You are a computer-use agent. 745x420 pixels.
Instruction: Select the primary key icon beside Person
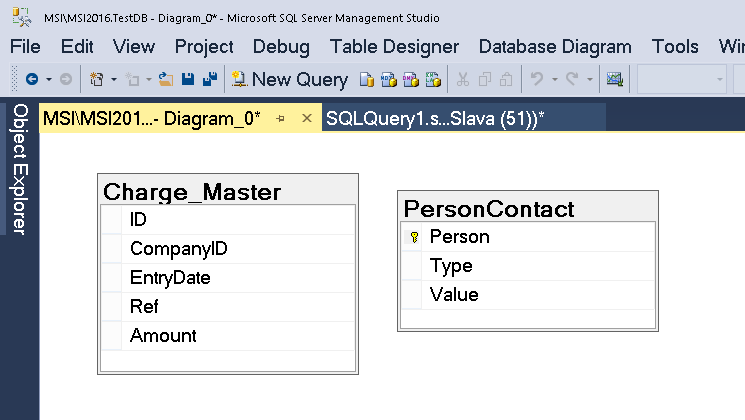[x=414, y=238]
